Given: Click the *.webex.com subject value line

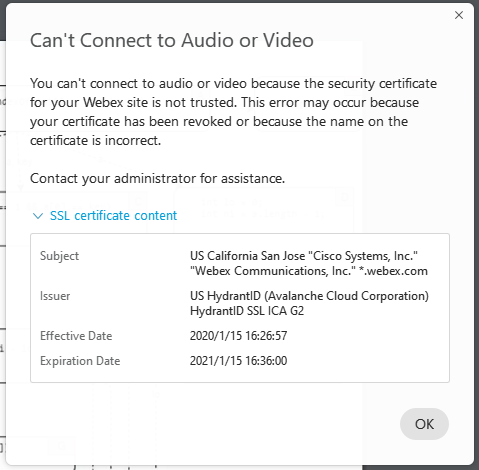Looking at the screenshot, I should 309,271.
